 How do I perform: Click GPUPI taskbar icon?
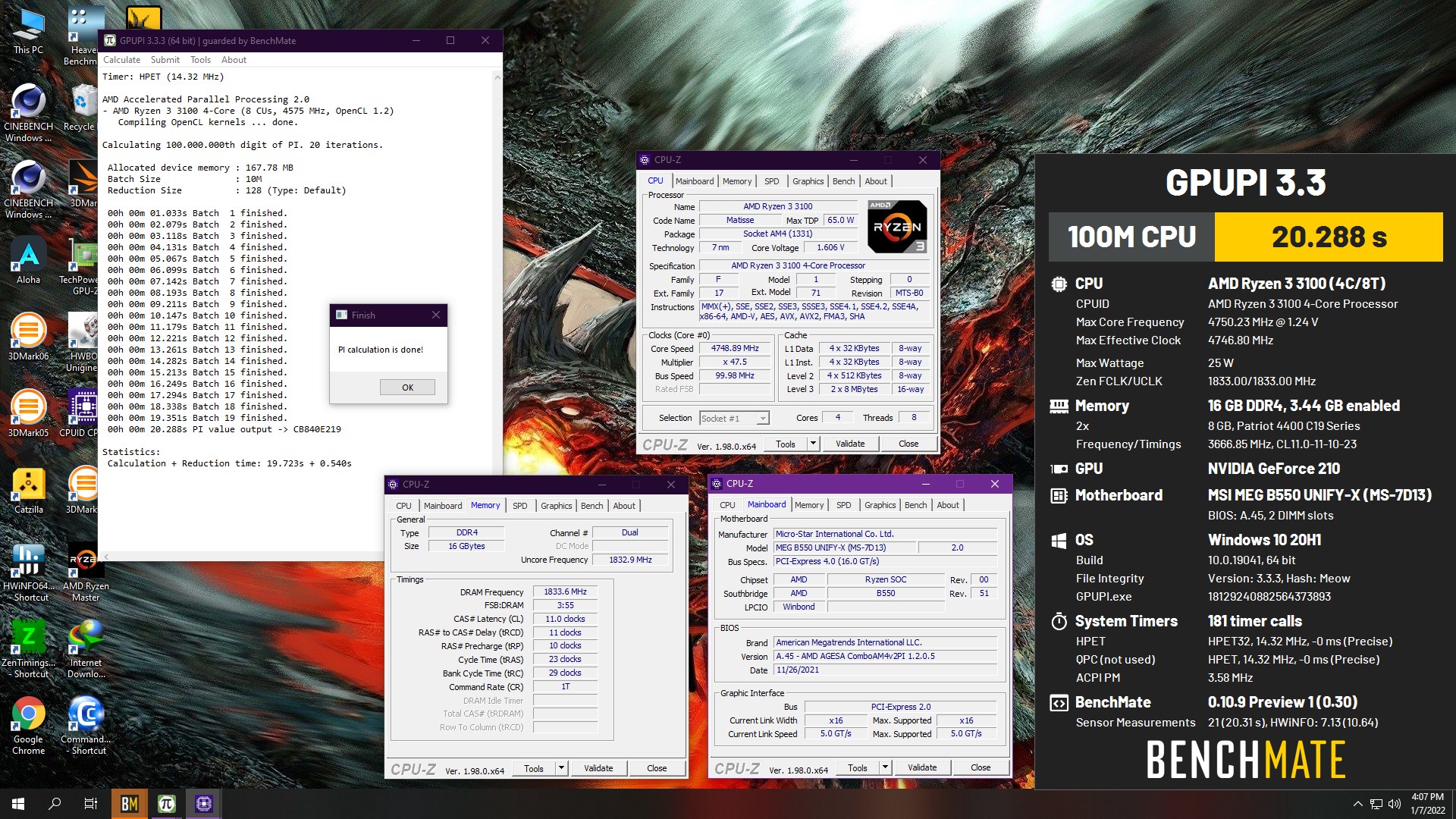point(167,804)
